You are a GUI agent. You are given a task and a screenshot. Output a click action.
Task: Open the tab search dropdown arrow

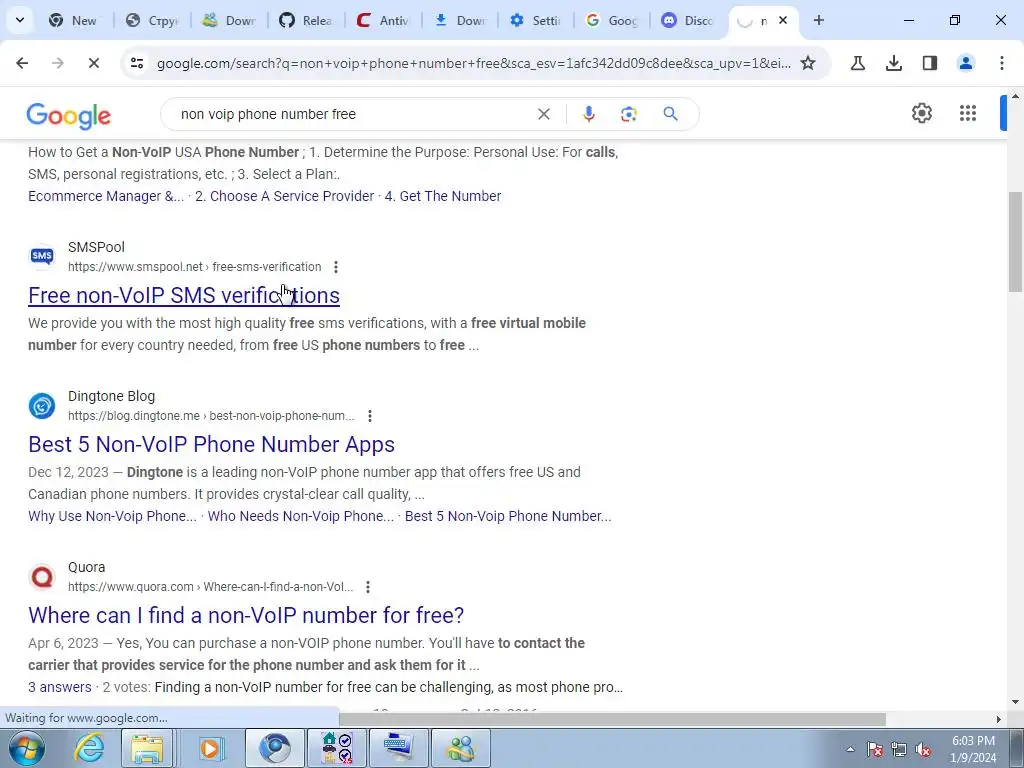coord(20,20)
